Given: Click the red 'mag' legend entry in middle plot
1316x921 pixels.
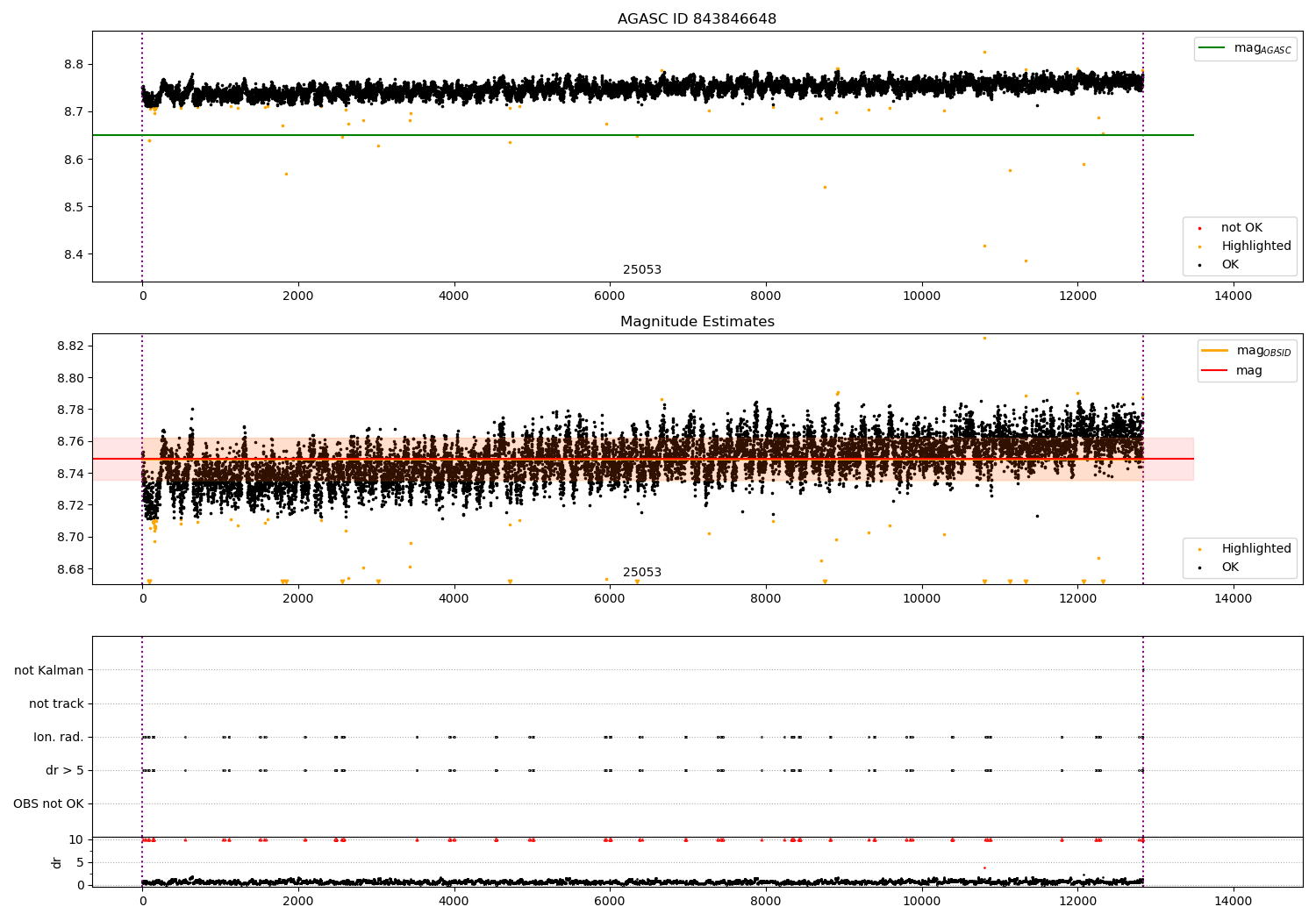Looking at the screenshot, I should coord(1215,371).
